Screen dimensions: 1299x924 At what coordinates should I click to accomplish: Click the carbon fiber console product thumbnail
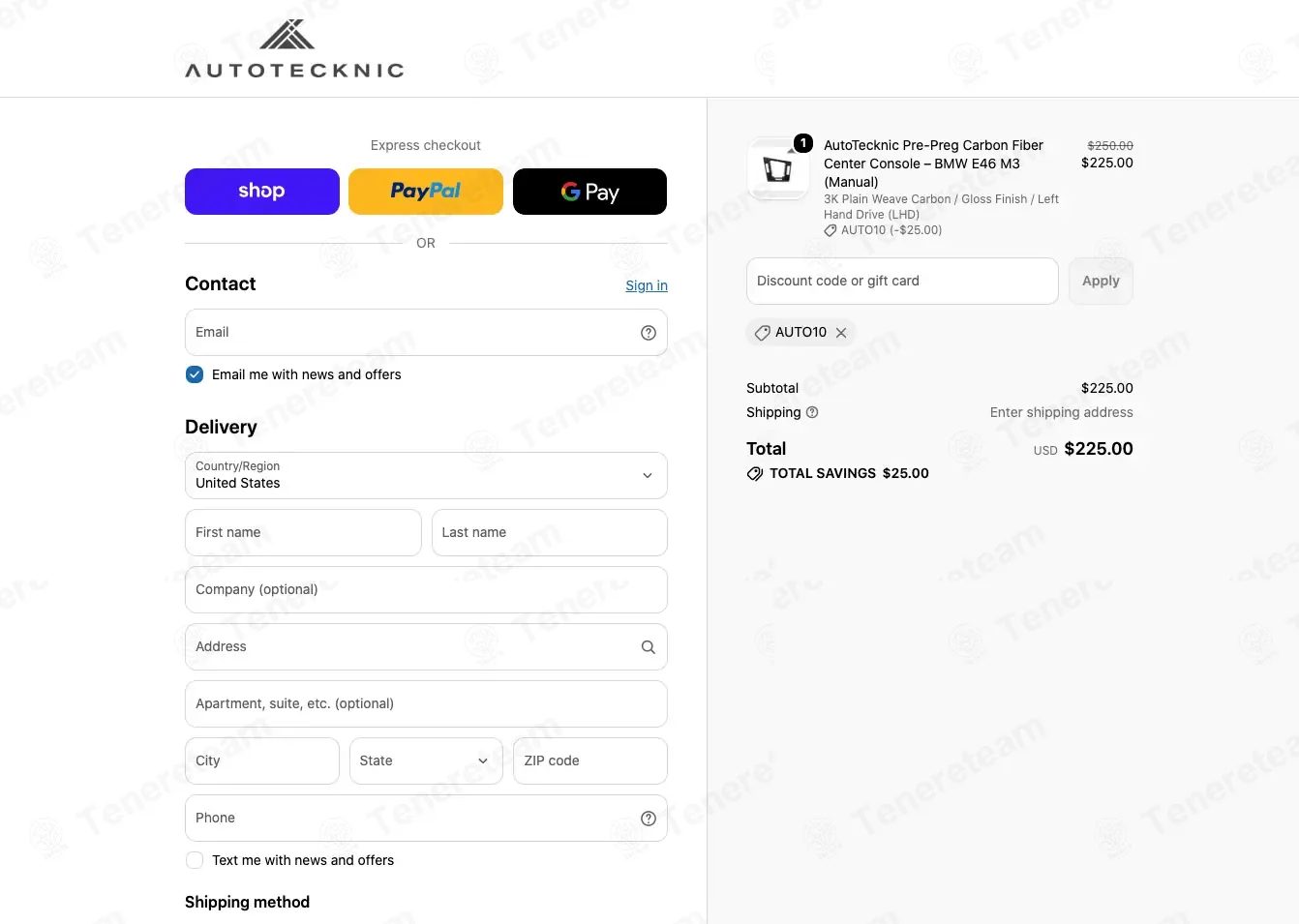777,168
